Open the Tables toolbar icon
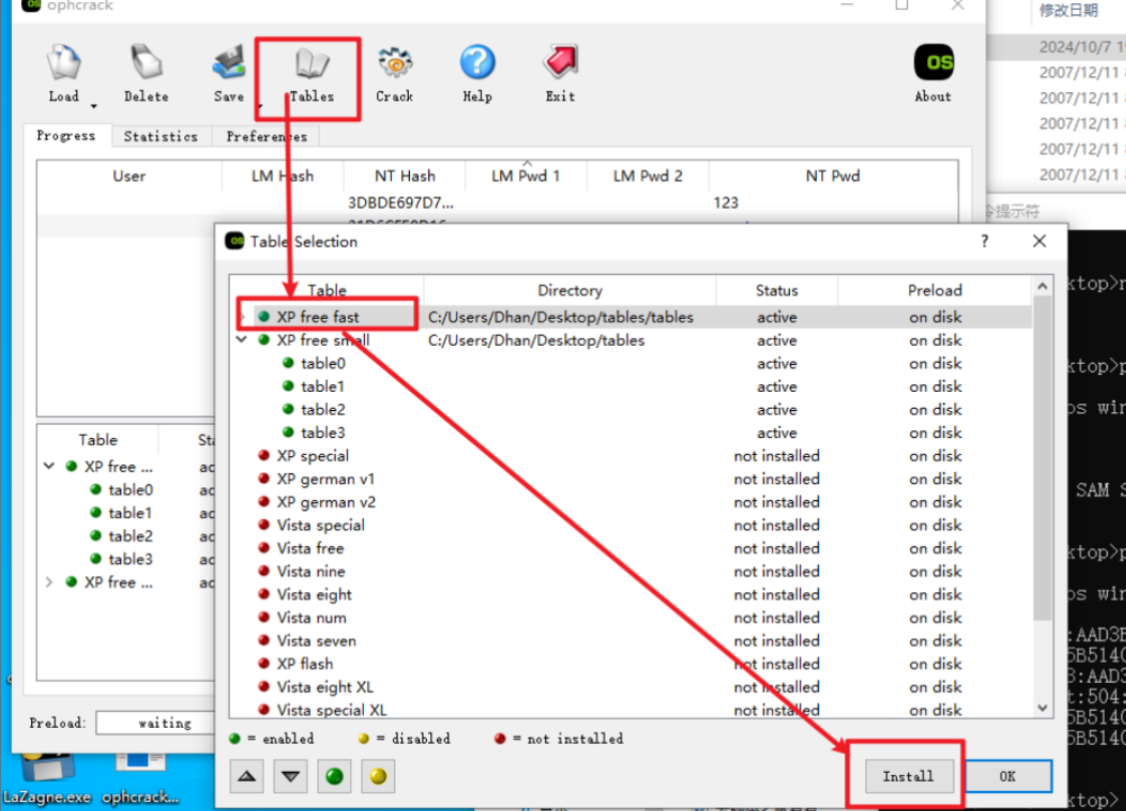Viewport: 1126px width, 811px height. coord(312,73)
